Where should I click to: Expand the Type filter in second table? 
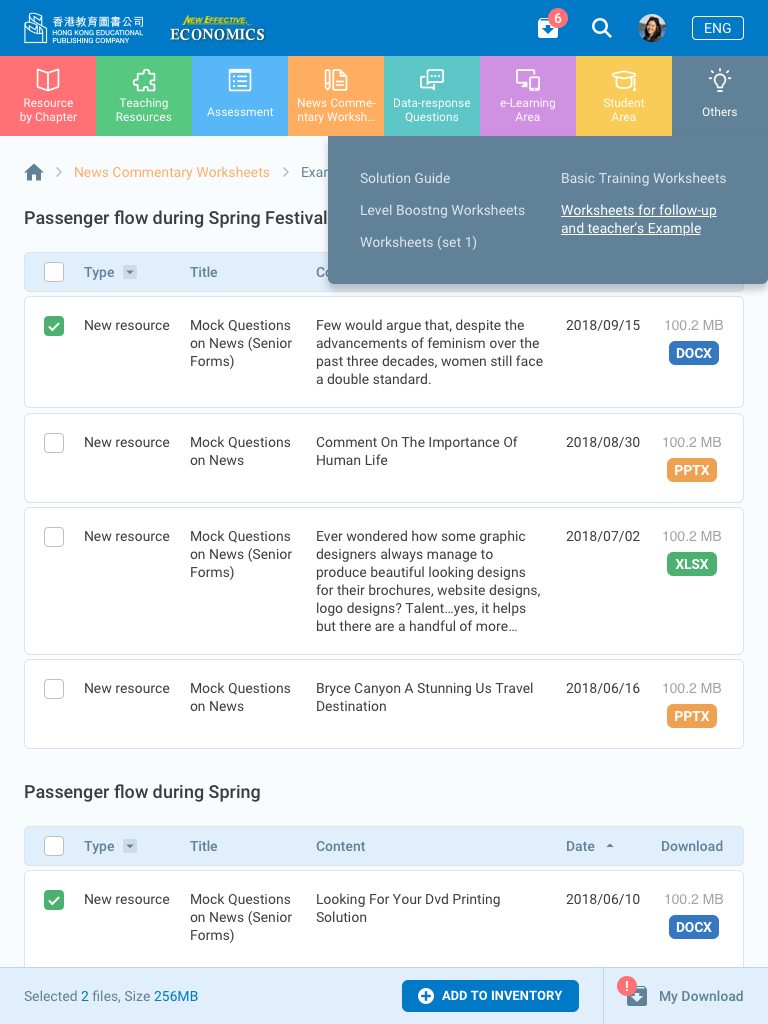[130, 846]
